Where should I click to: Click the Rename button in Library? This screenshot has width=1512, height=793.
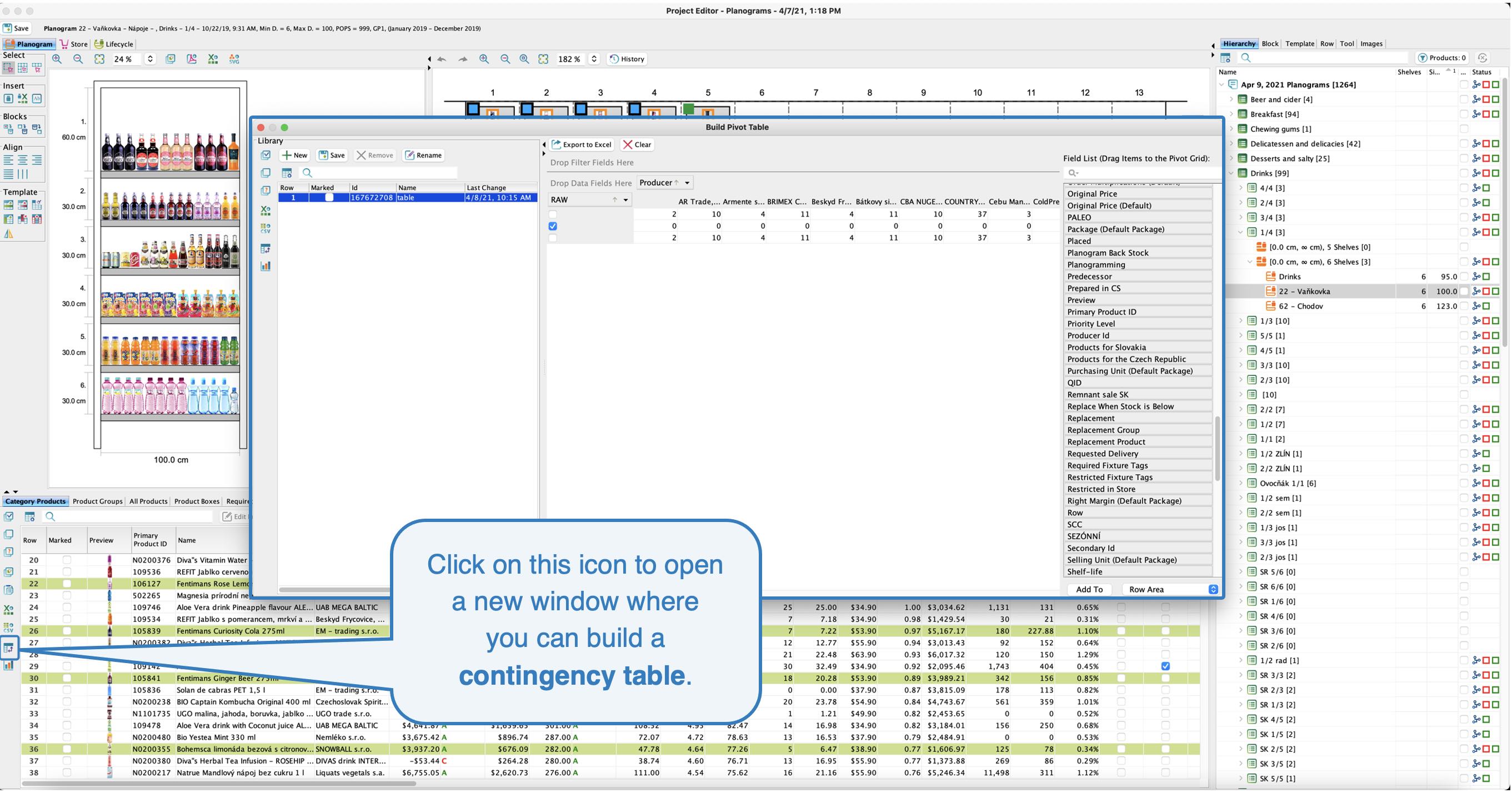(423, 155)
